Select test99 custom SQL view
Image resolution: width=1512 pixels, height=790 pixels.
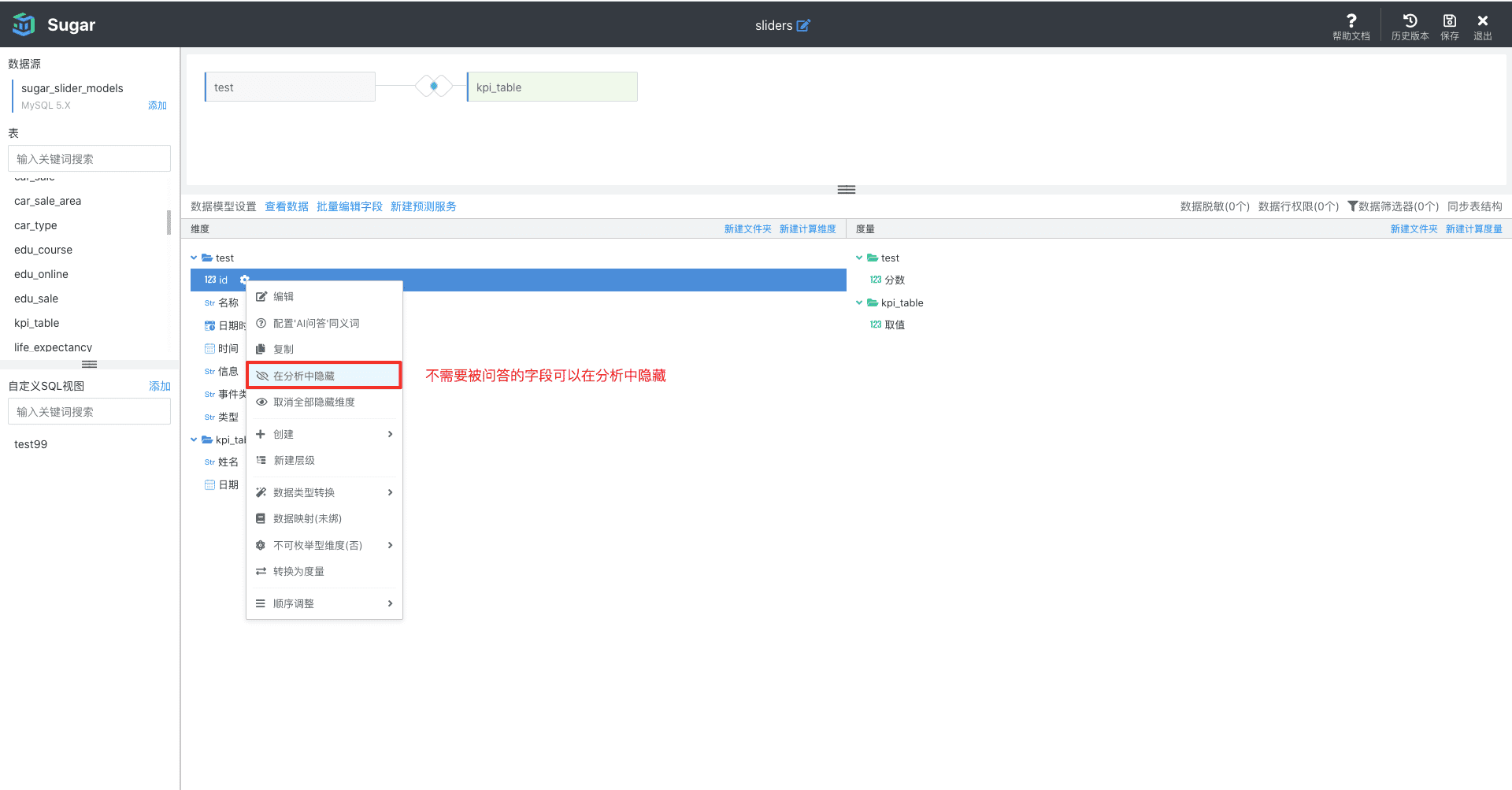point(31,444)
